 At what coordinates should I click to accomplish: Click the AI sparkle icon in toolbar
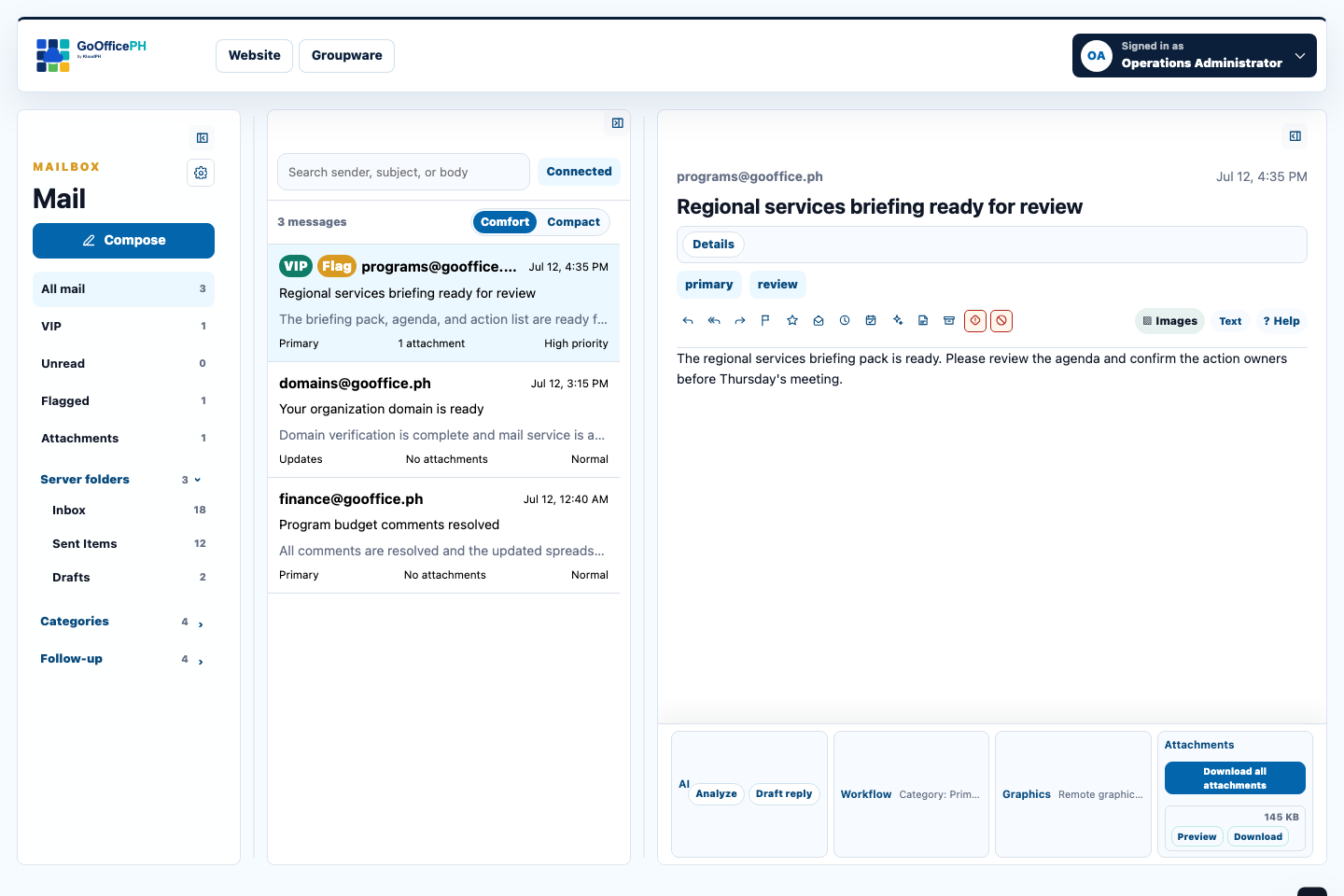[897, 321]
